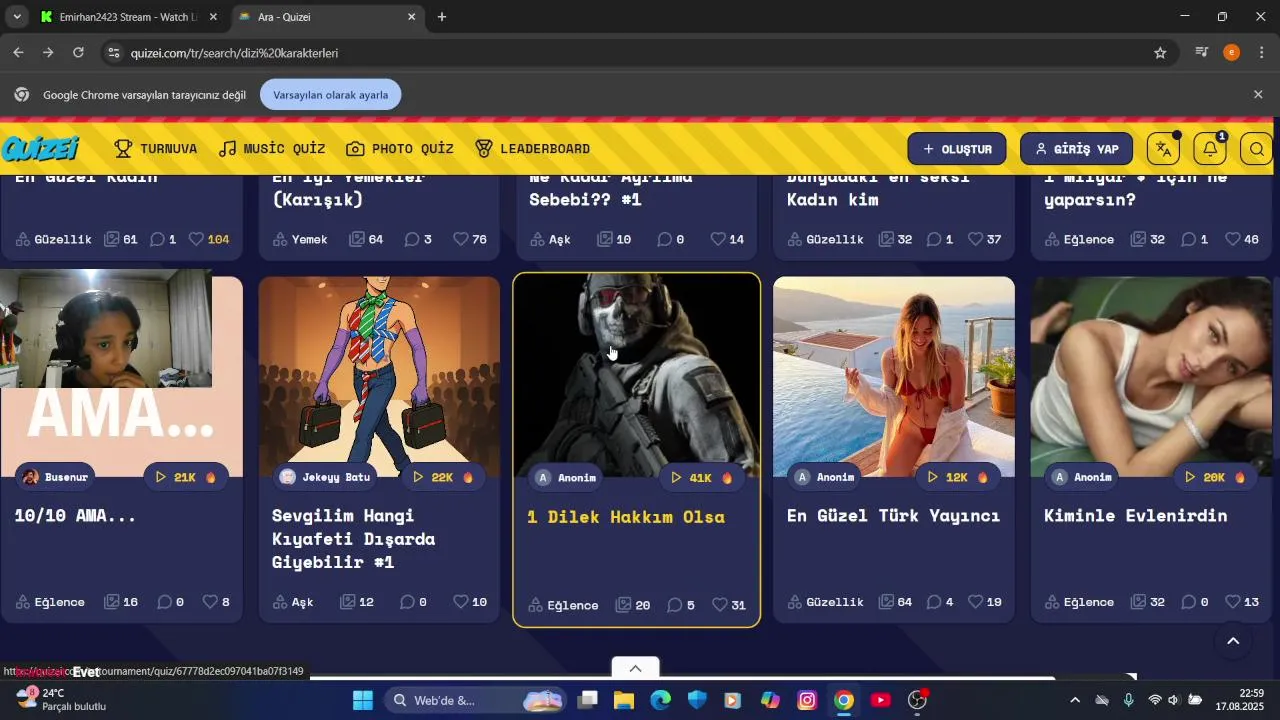1280x720 pixels.
Task: View site information icon in address bar
Action: point(114,53)
